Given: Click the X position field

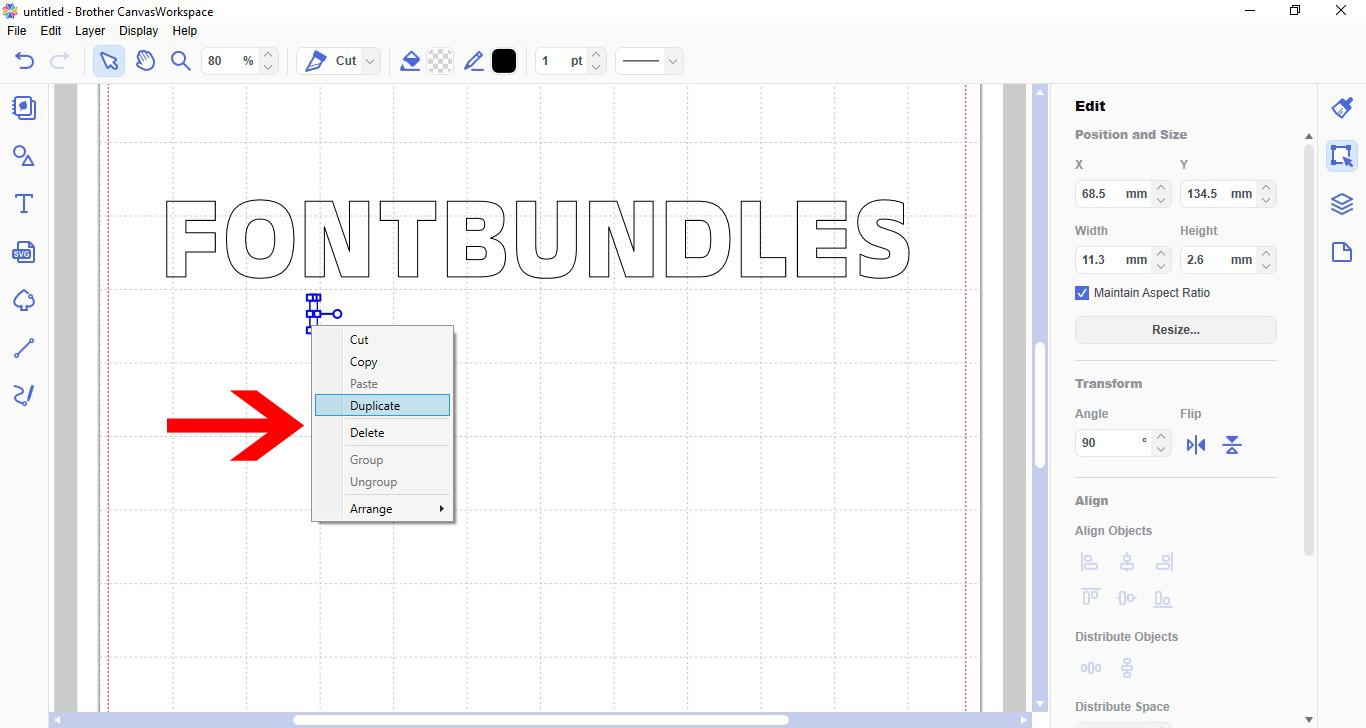Looking at the screenshot, I should tap(1113, 194).
